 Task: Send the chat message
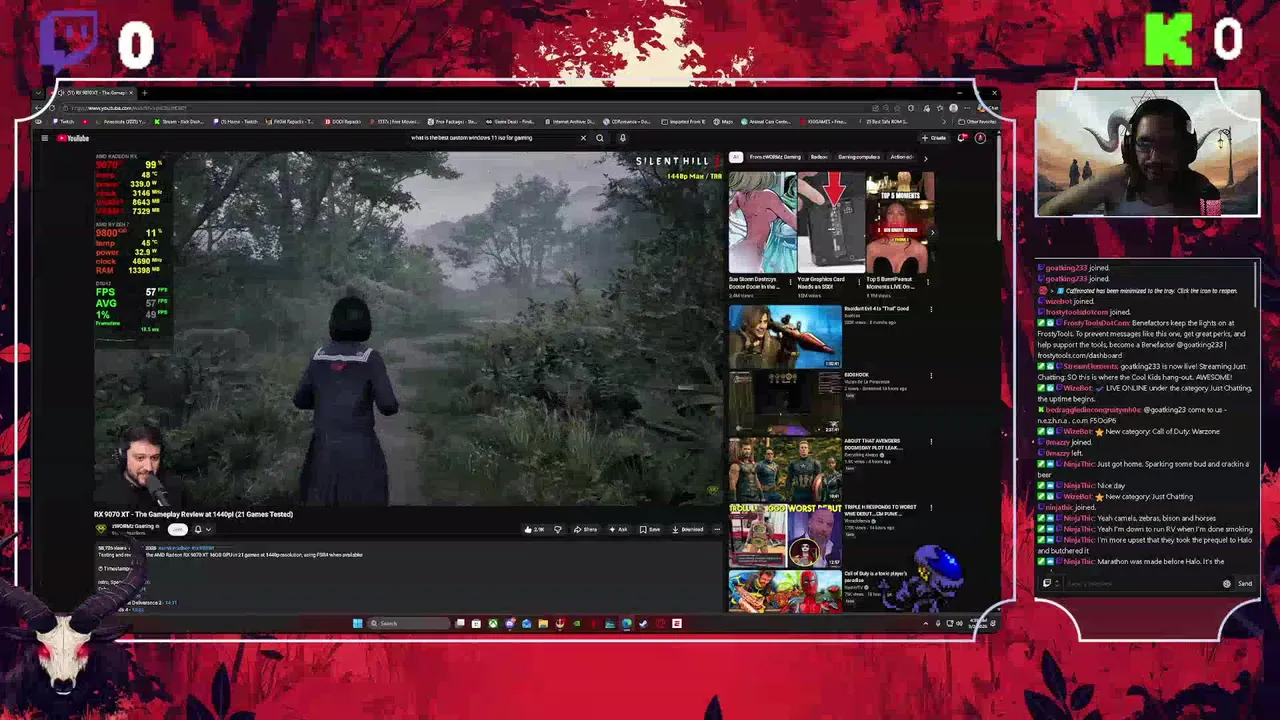coord(1245,584)
